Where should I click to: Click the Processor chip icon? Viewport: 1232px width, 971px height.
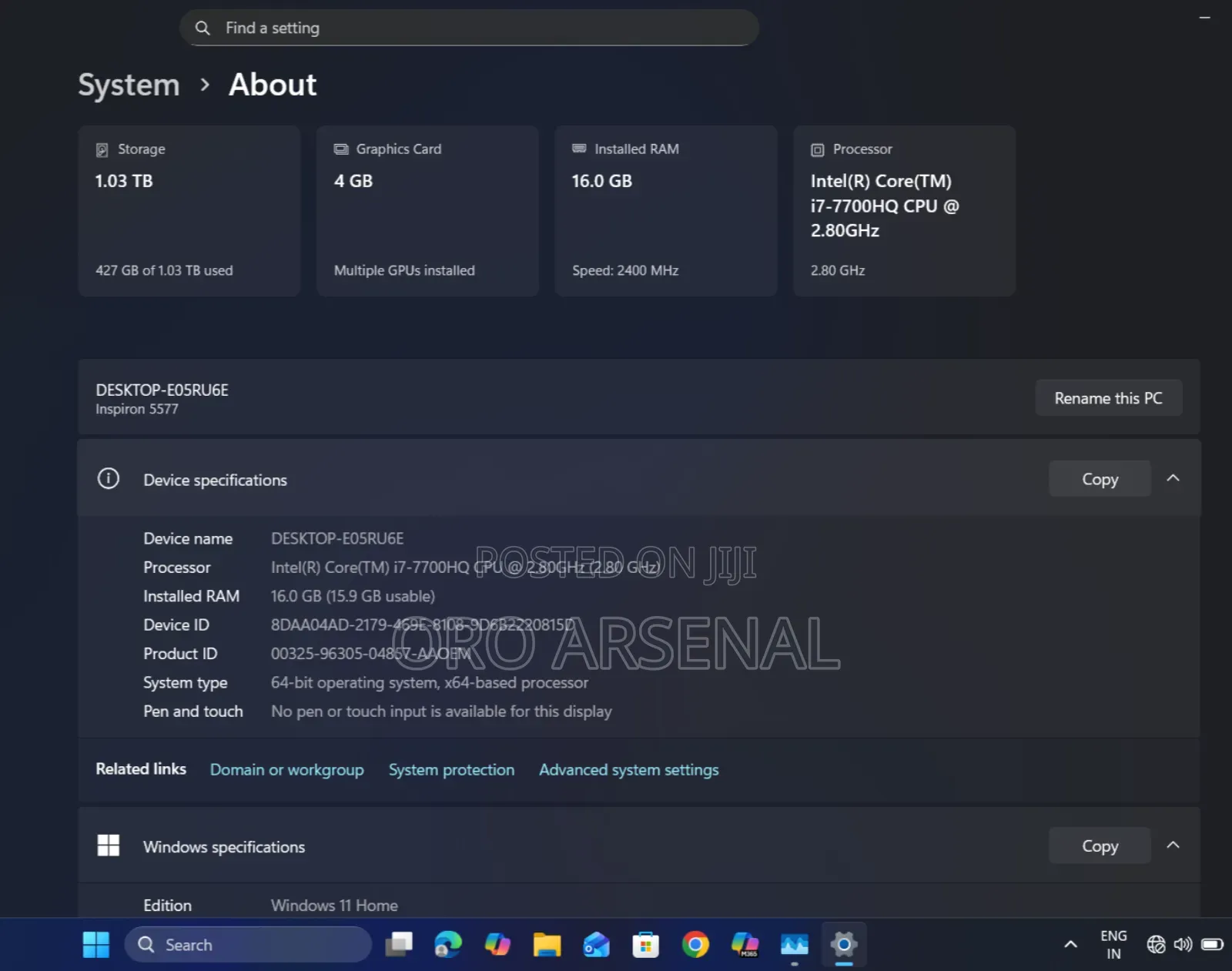pyautogui.click(x=818, y=149)
